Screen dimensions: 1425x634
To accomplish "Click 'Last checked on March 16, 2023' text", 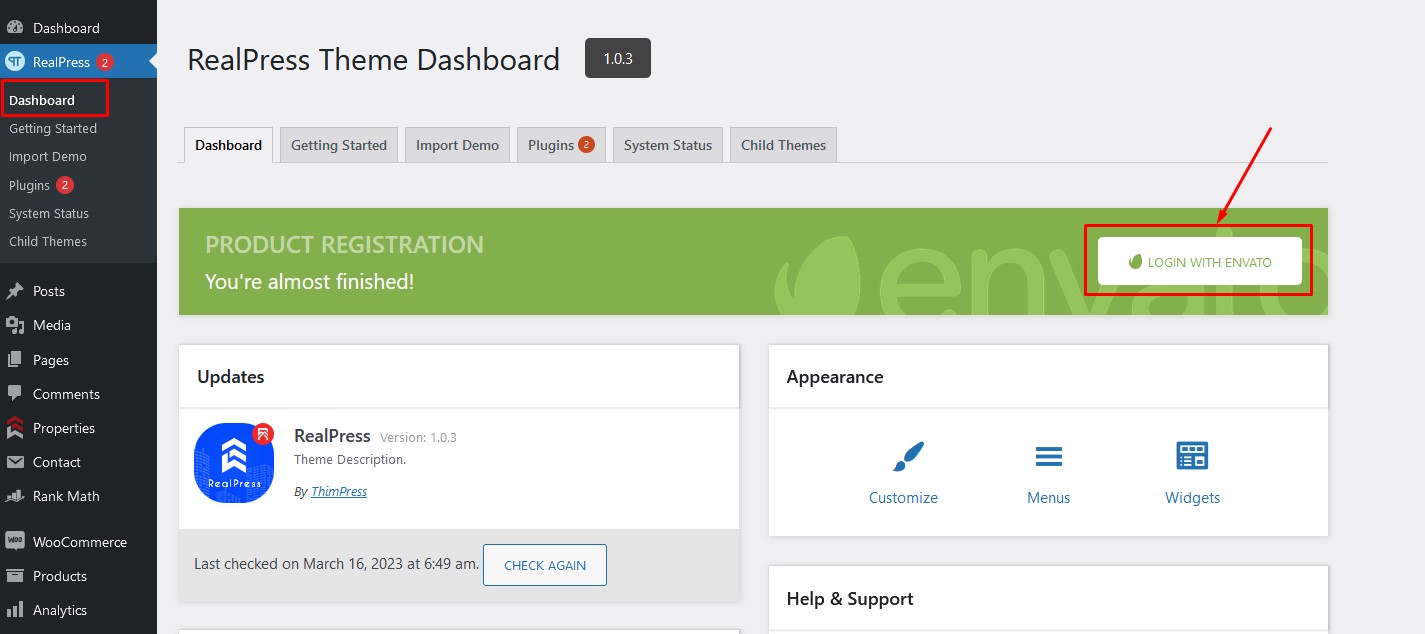I will 336,564.
